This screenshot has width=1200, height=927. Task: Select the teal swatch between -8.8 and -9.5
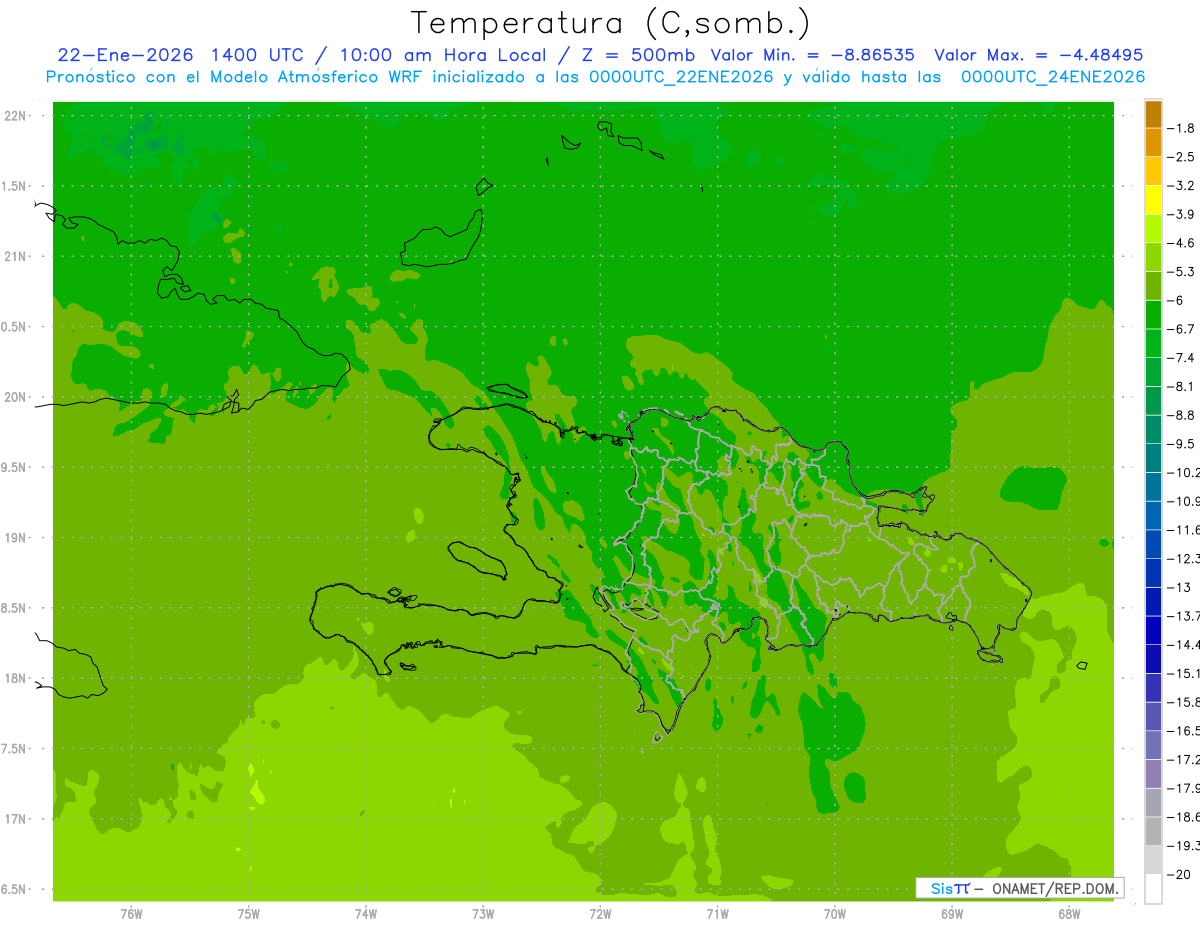point(1153,429)
